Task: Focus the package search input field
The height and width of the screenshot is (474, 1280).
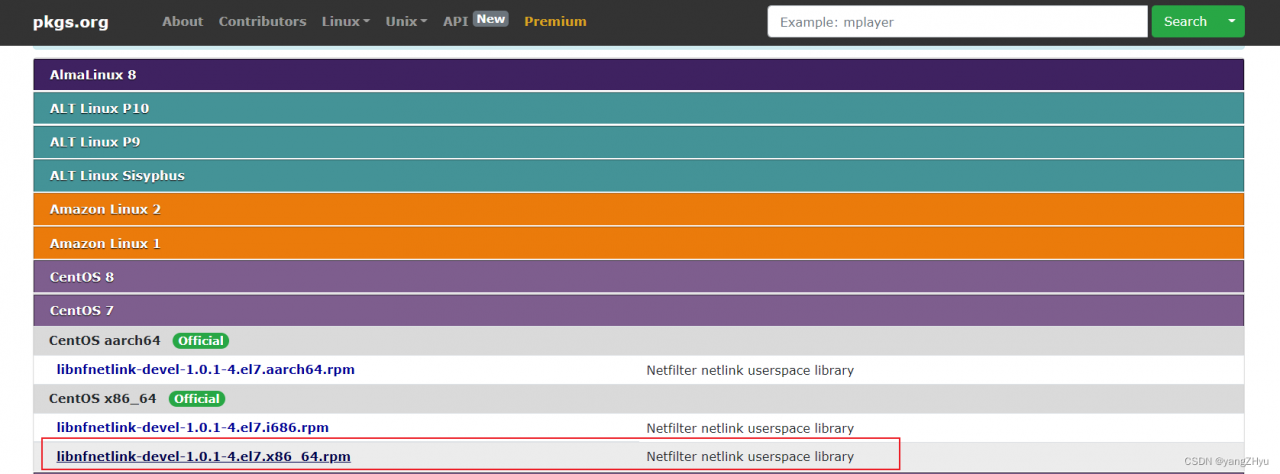Action: tap(957, 21)
